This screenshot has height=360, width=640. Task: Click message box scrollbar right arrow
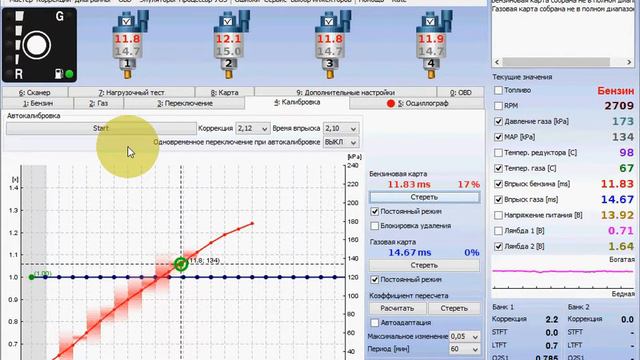coord(629,62)
